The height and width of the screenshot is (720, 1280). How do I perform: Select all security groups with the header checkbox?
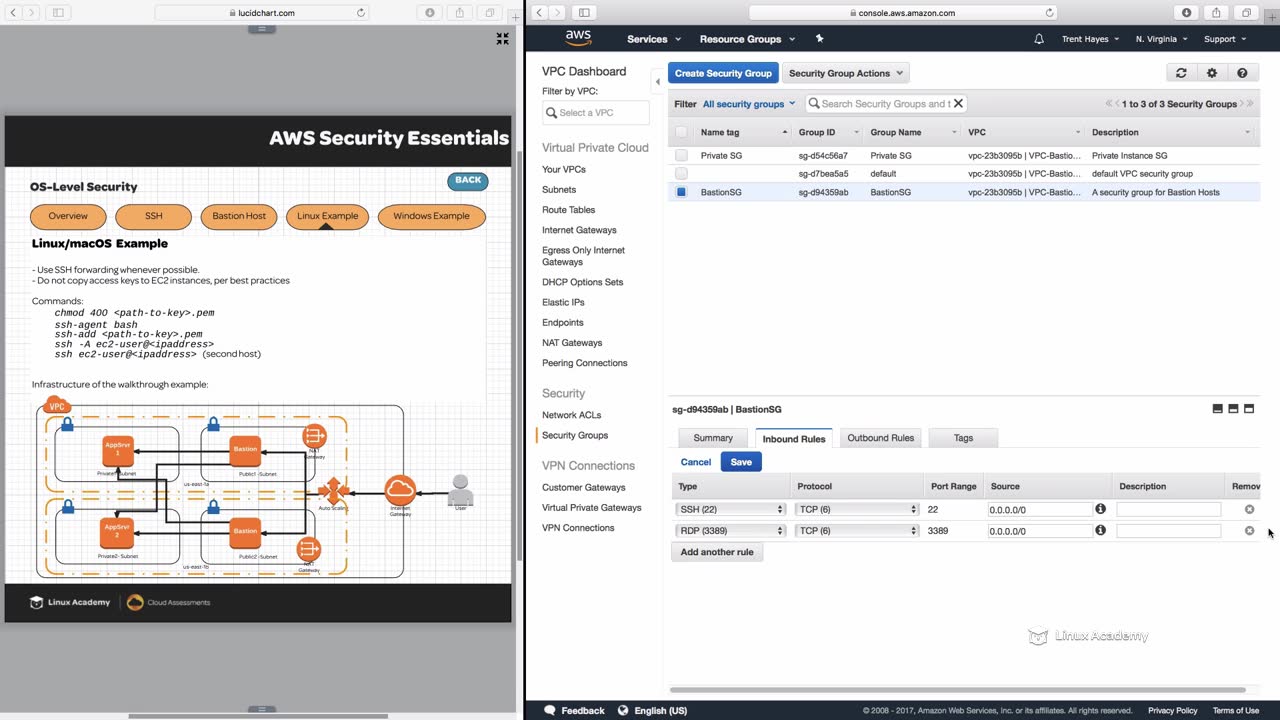(x=681, y=132)
